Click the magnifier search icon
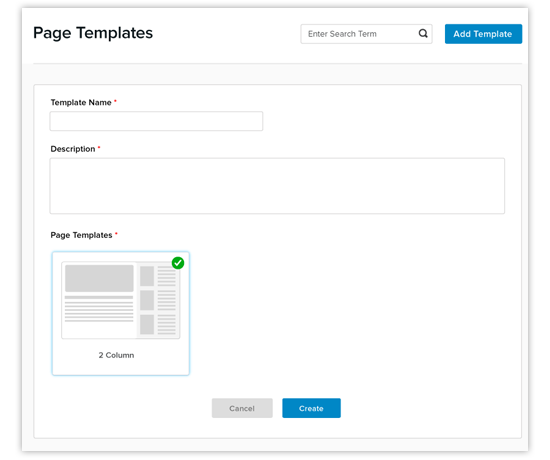This screenshot has width=550, height=460. (x=423, y=33)
